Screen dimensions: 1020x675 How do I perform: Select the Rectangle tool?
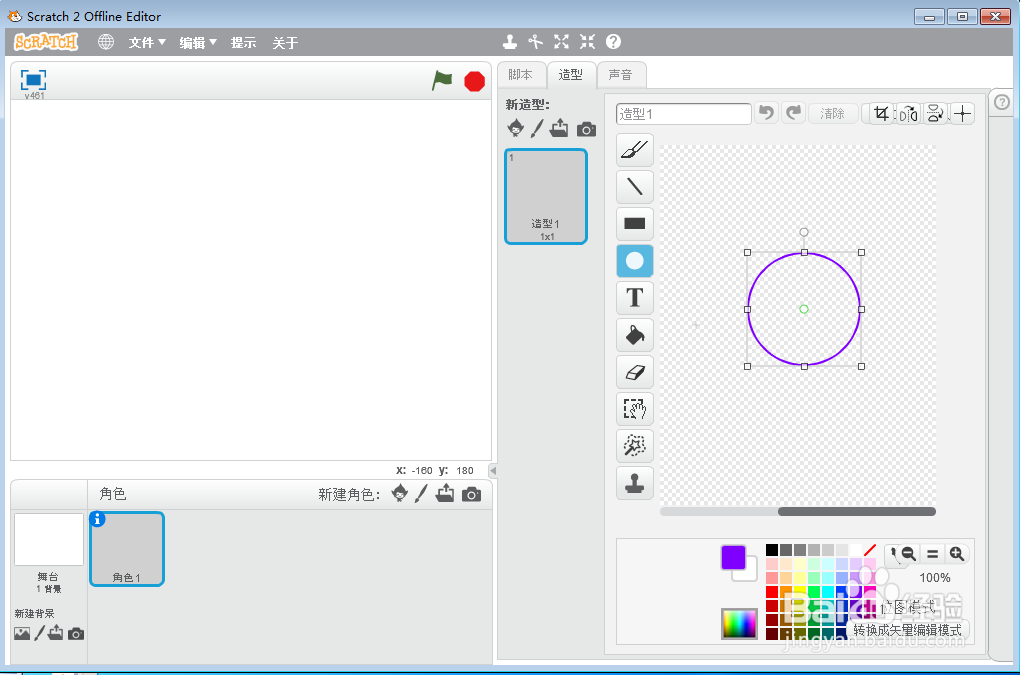pyautogui.click(x=634, y=224)
